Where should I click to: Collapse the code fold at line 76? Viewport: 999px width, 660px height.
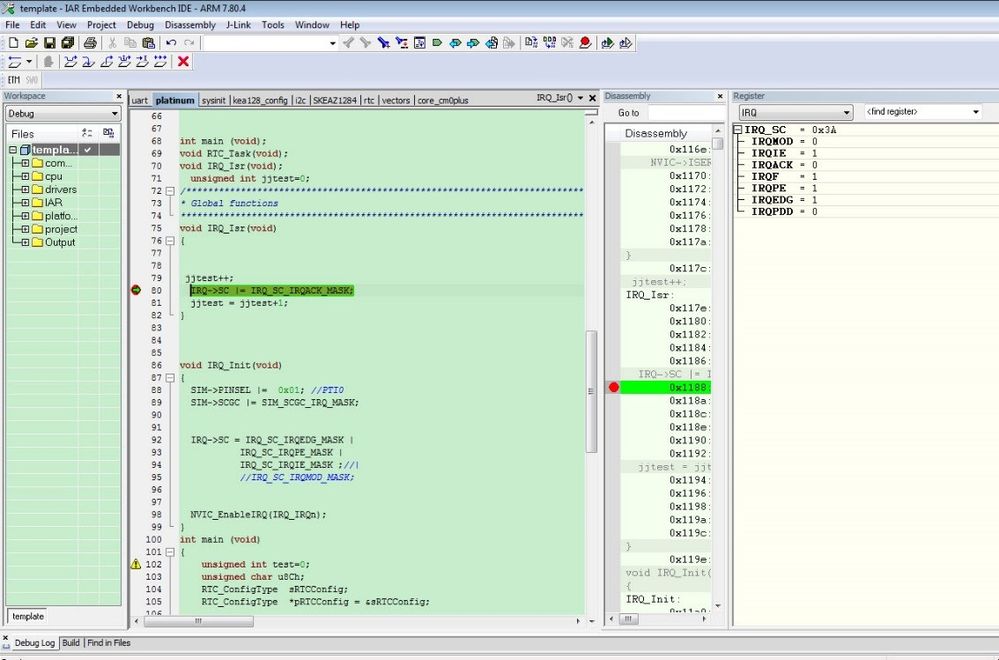click(x=170, y=241)
